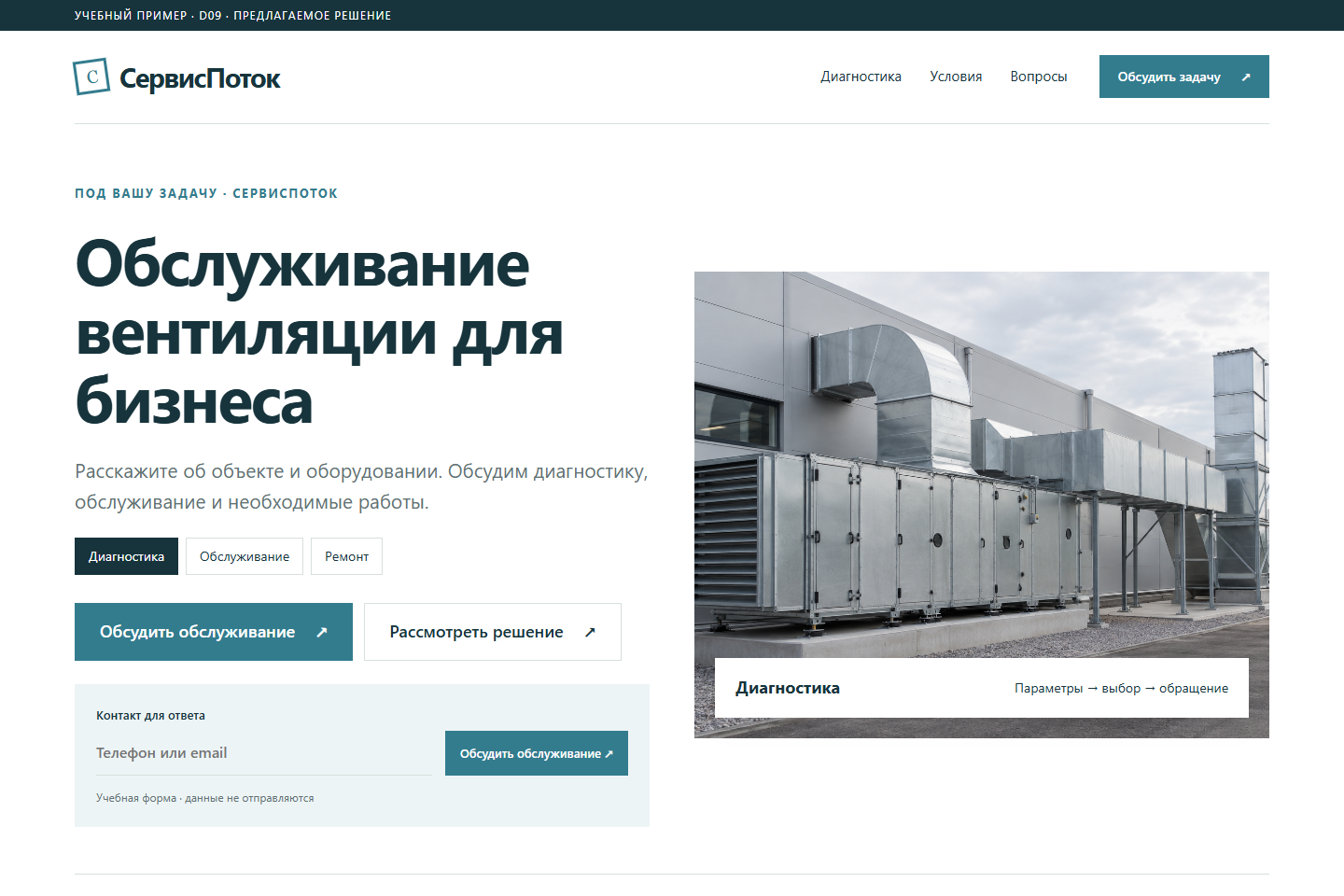This screenshot has height=896, width=1344.
Task: Click the Рассмотреть решение button
Action: pos(493,632)
